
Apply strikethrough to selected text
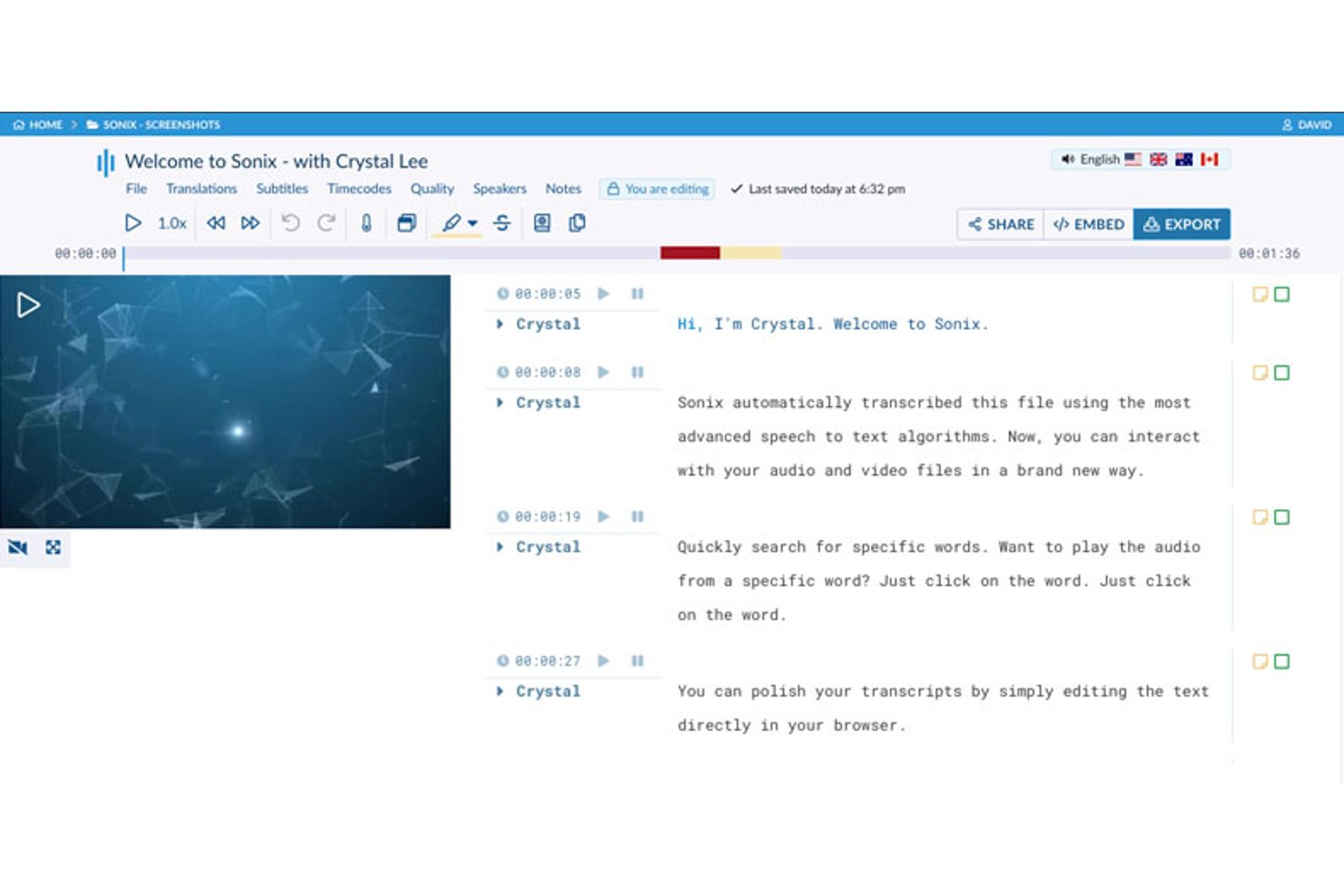tap(502, 222)
